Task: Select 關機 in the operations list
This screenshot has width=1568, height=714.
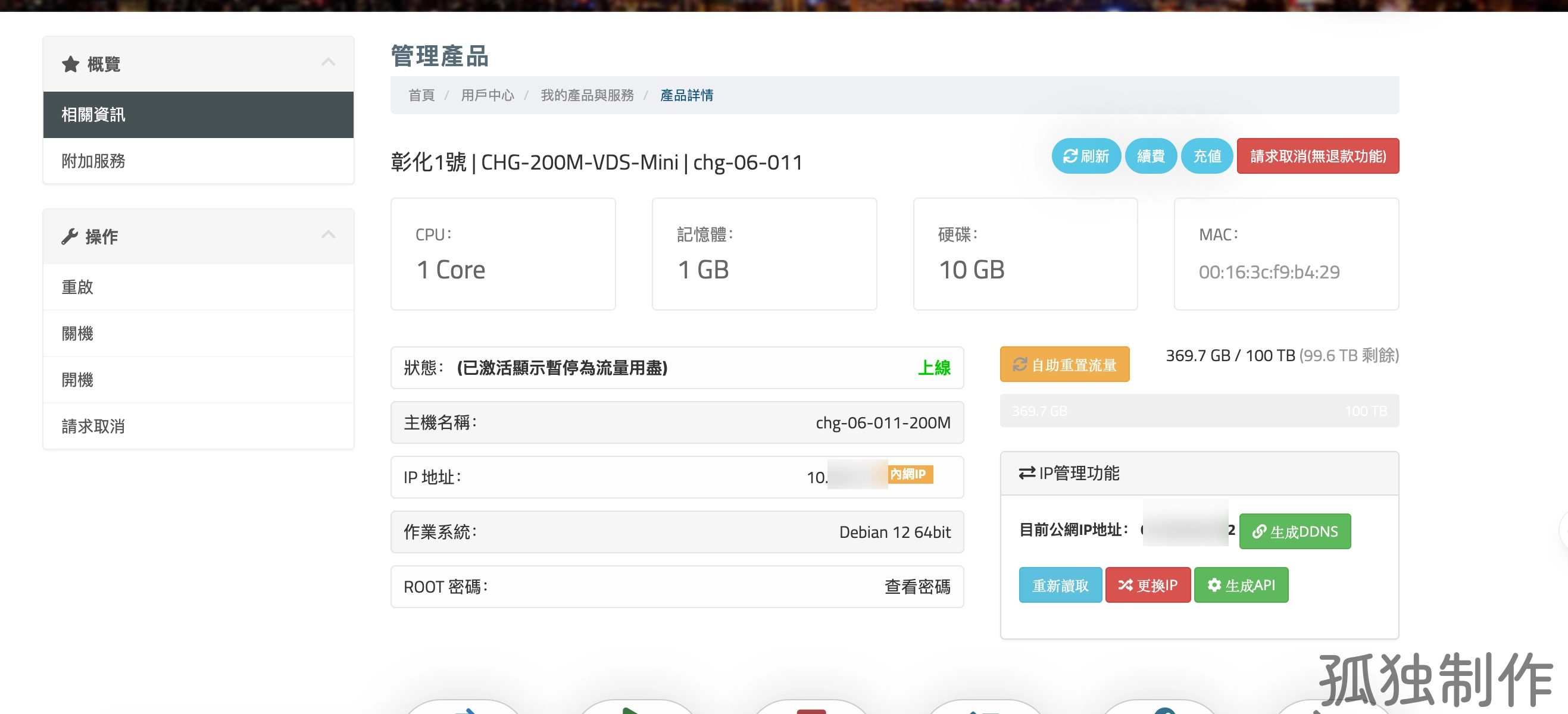Action: tap(198, 333)
